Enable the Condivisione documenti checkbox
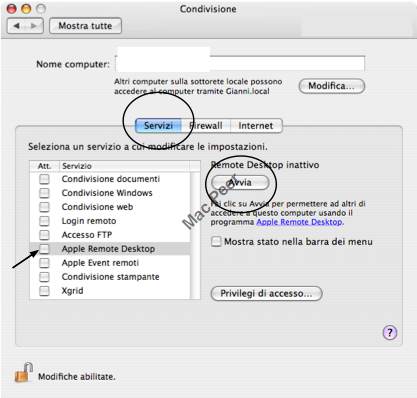This screenshot has width=417, height=398. point(44,179)
